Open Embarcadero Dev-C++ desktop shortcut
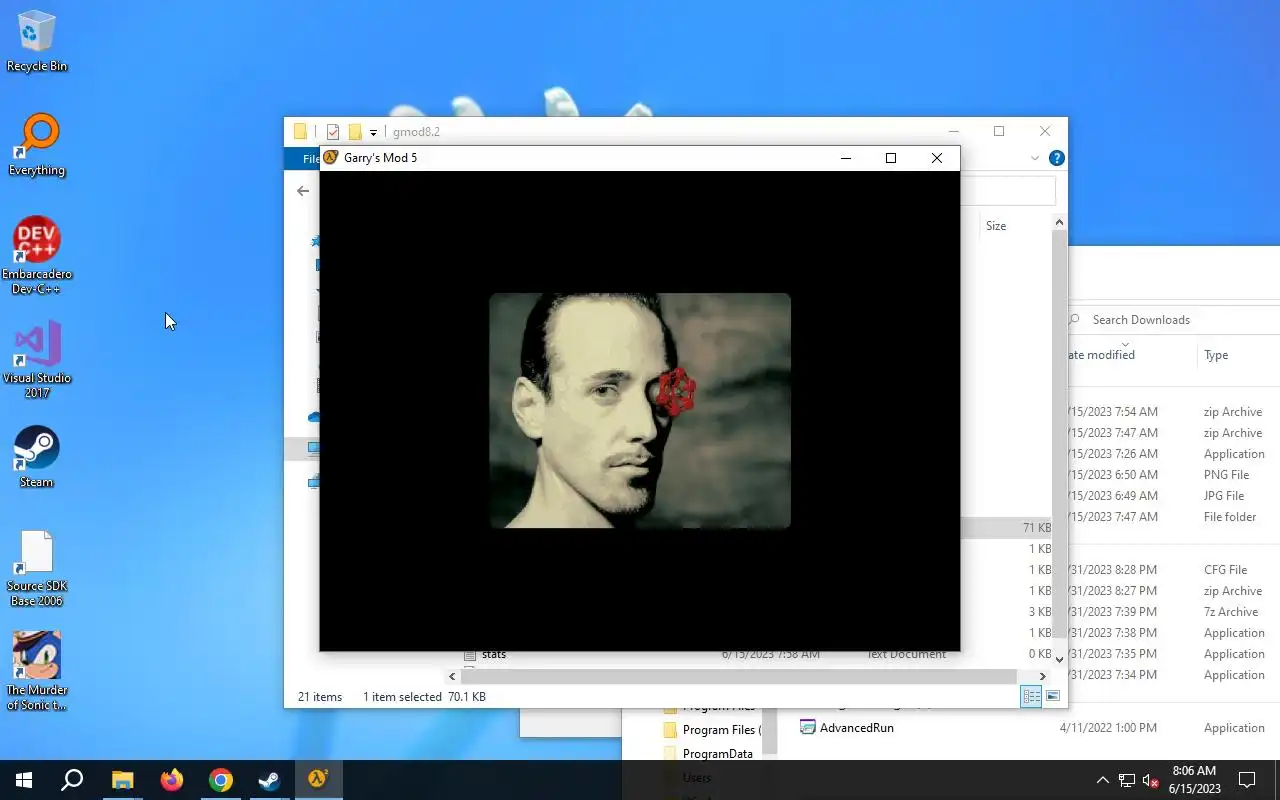The width and height of the screenshot is (1280, 800). tap(37, 255)
